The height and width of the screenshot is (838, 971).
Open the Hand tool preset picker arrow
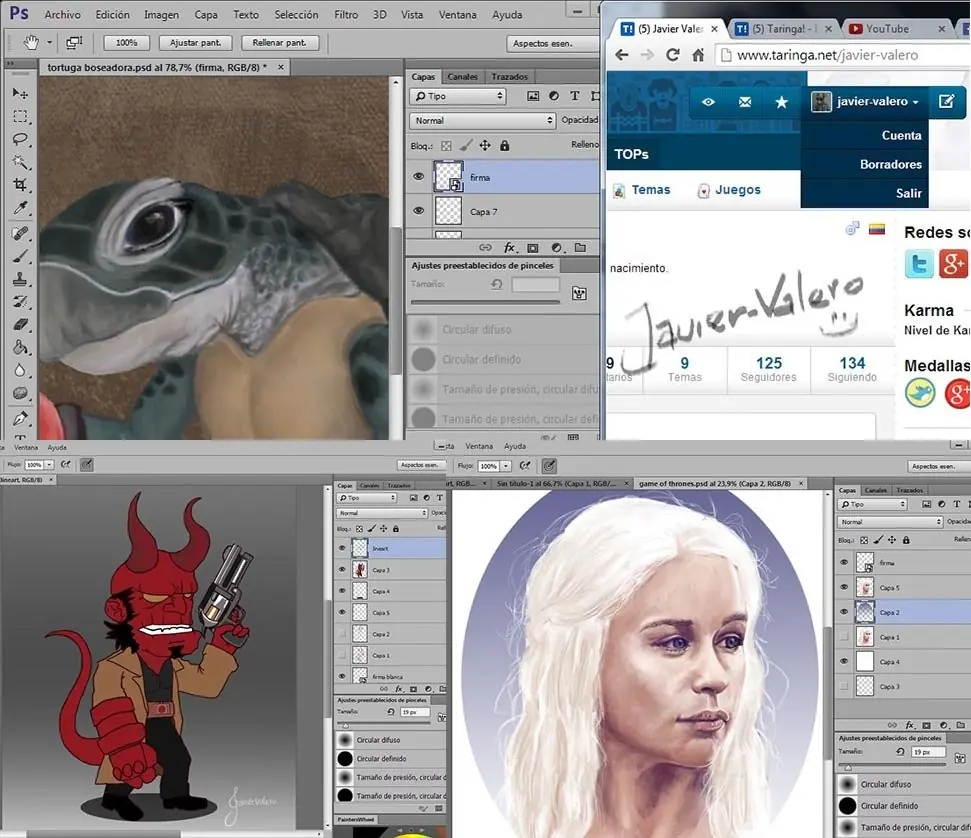pyautogui.click(x=49, y=43)
